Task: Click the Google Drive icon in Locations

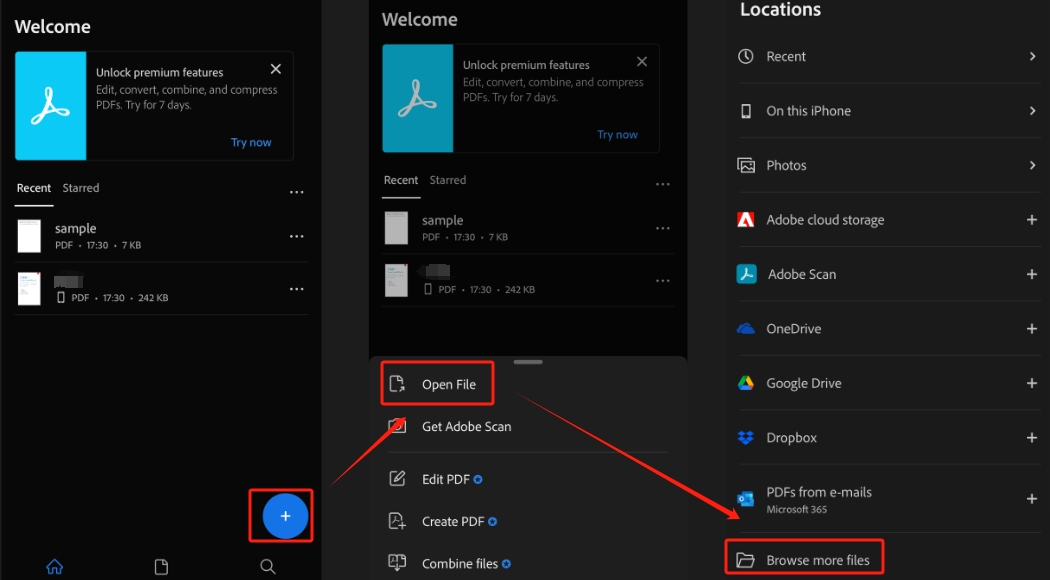Action: click(x=746, y=383)
